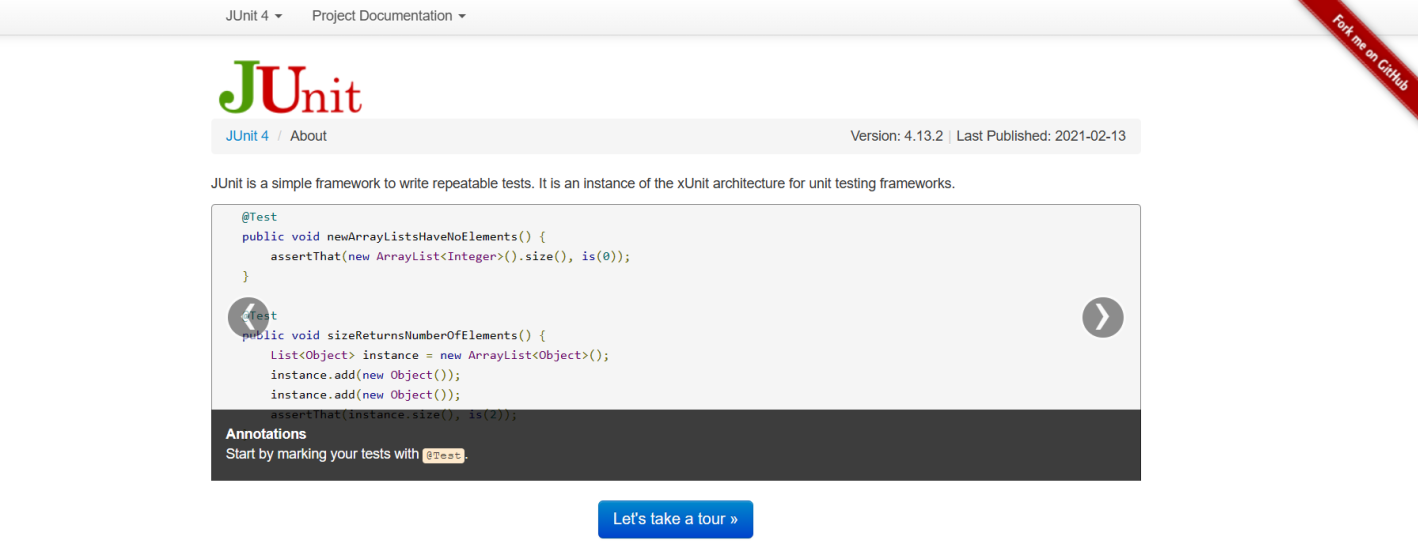Click the List<Object> instance code line
The height and width of the screenshot is (544, 1418).
[x=439, y=355]
